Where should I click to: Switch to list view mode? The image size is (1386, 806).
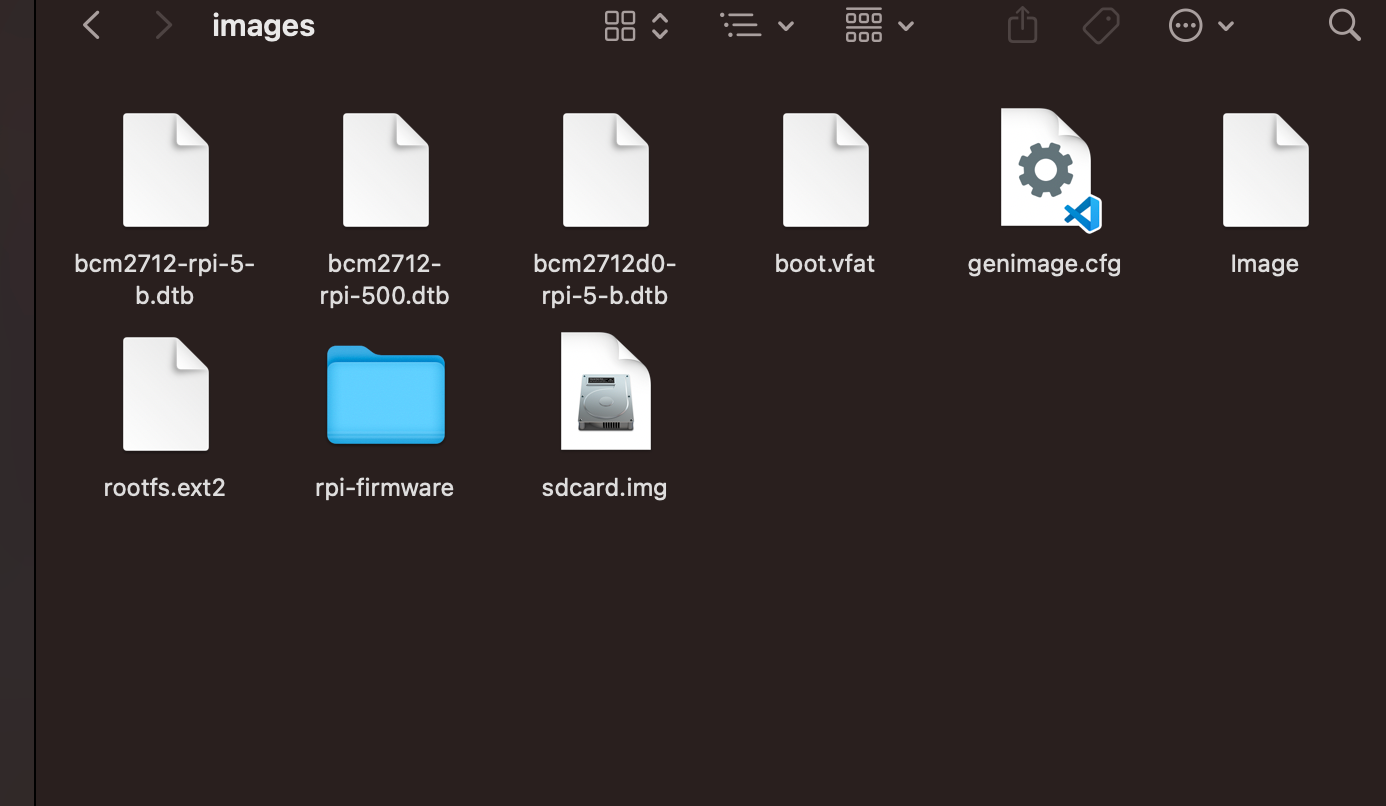pyautogui.click(x=741, y=25)
